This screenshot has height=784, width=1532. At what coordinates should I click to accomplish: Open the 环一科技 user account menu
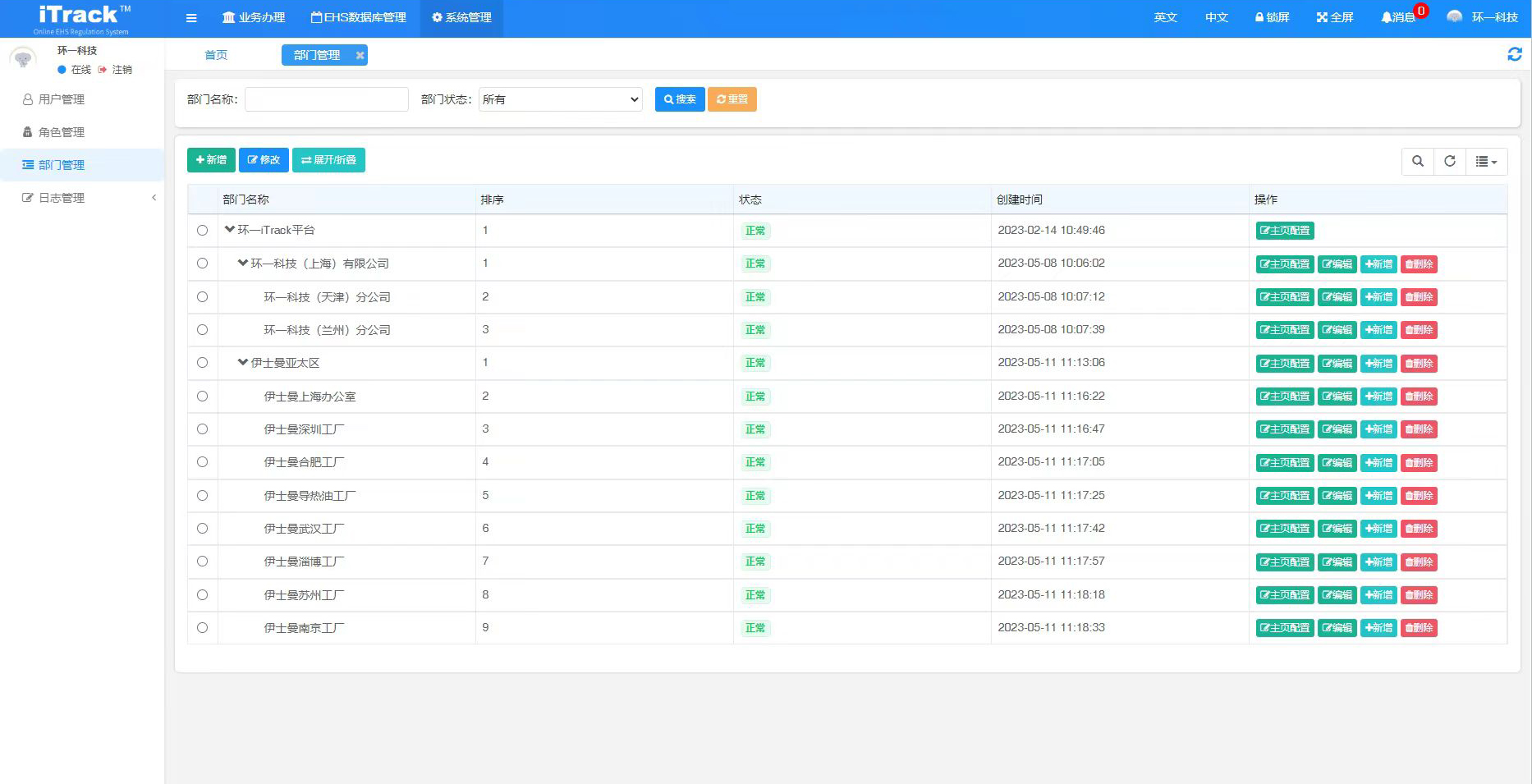coord(1482,18)
